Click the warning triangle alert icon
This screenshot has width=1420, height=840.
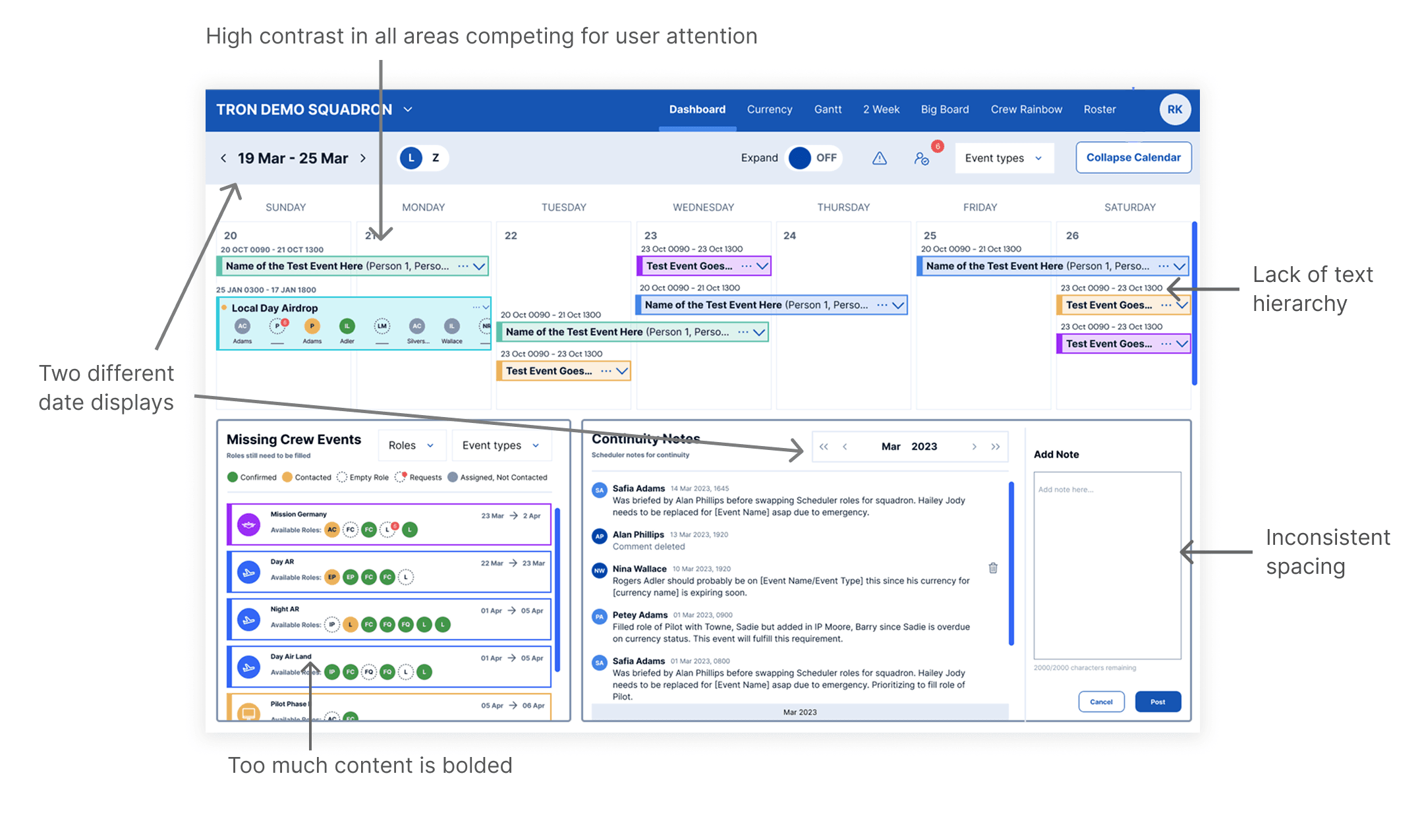[879, 158]
